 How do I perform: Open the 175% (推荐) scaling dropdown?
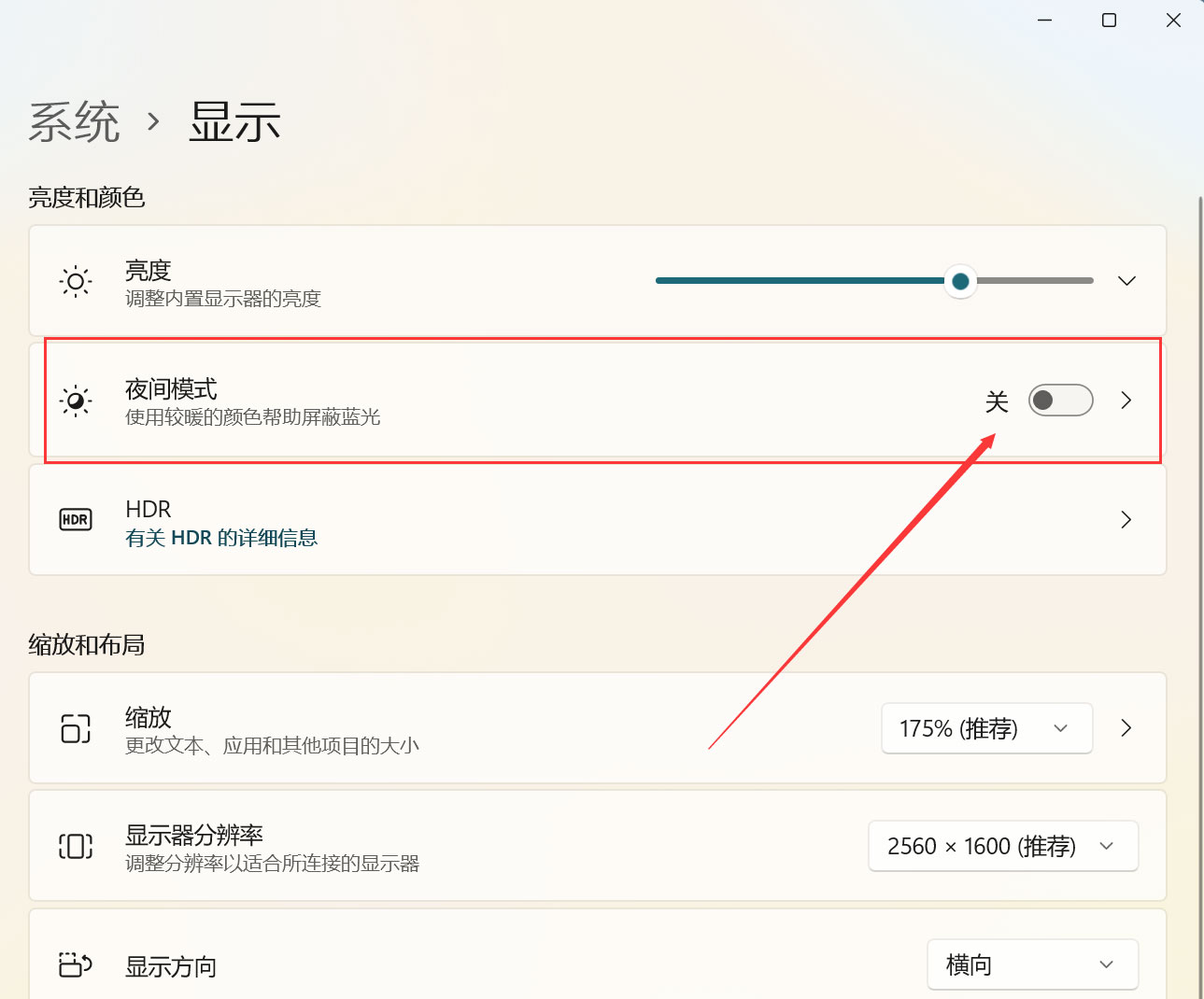[x=986, y=728]
